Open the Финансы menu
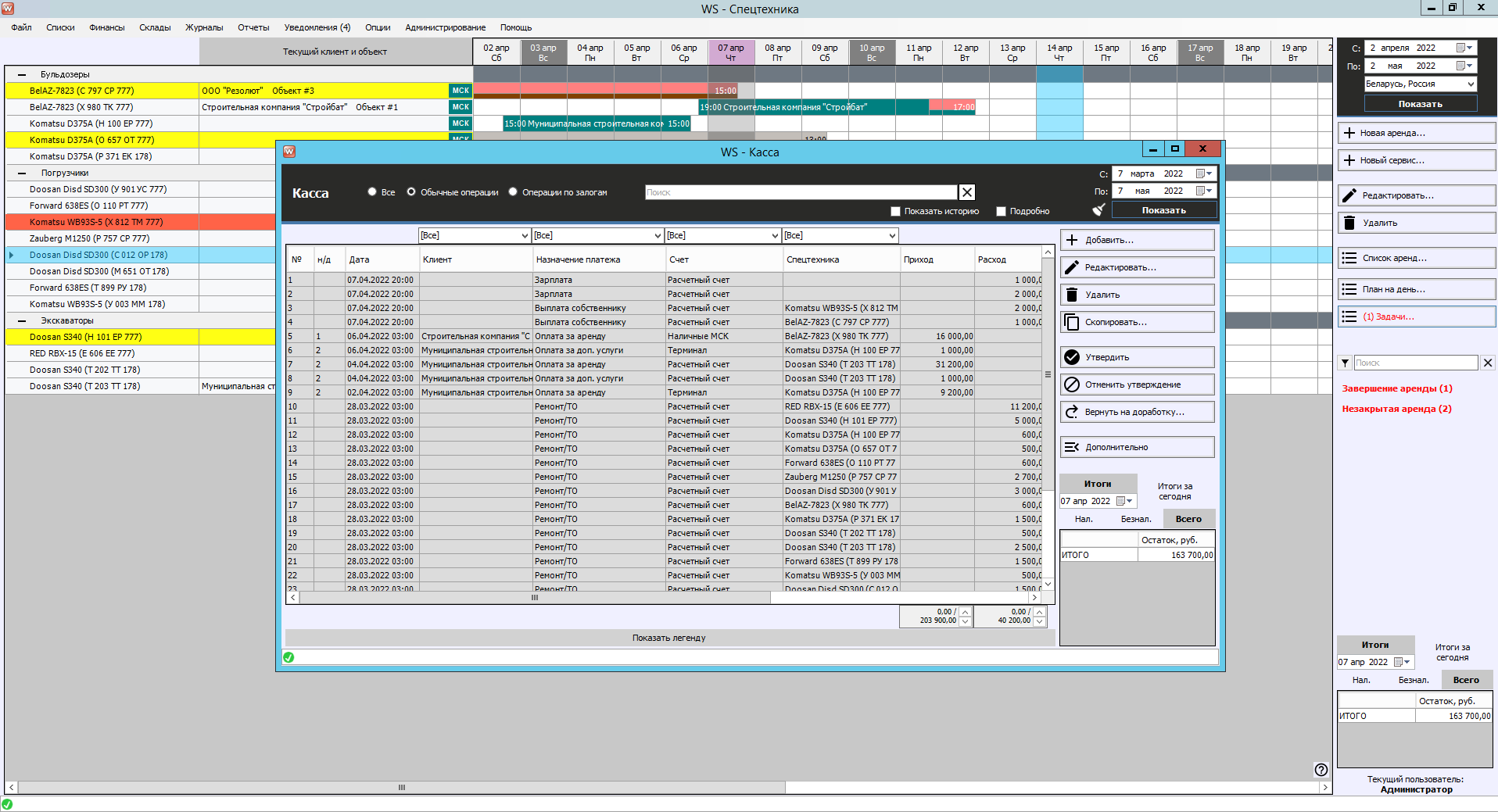This screenshot has height=812, width=1498. pos(106,27)
